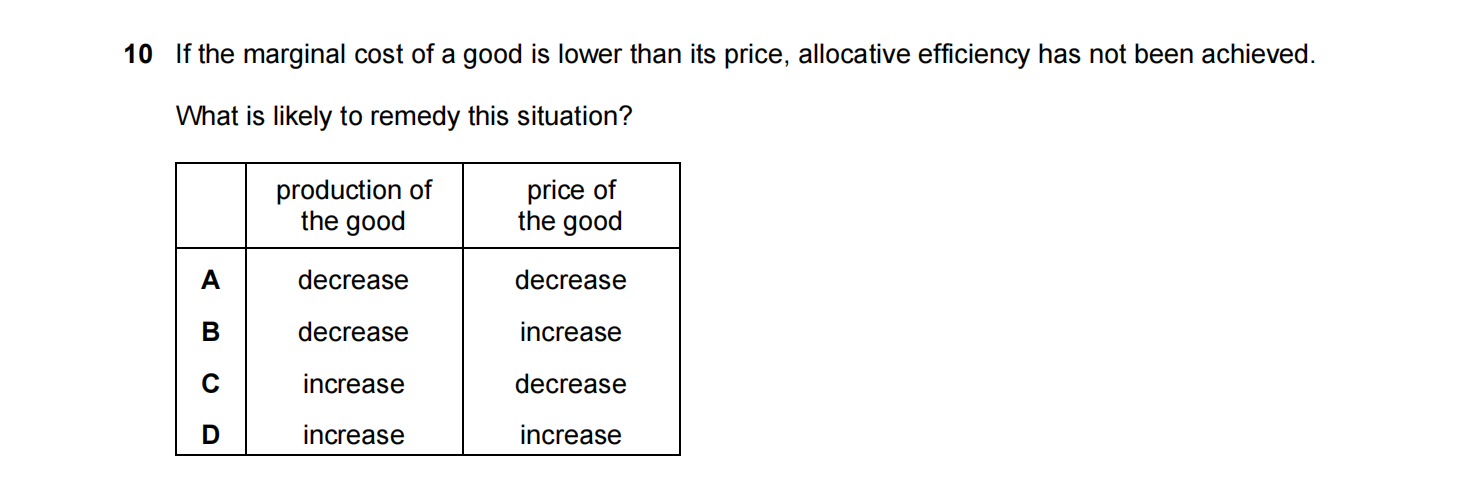1464x502 pixels.
Task: Click row D's production cell 'increase'
Action: pyautogui.click(x=353, y=435)
